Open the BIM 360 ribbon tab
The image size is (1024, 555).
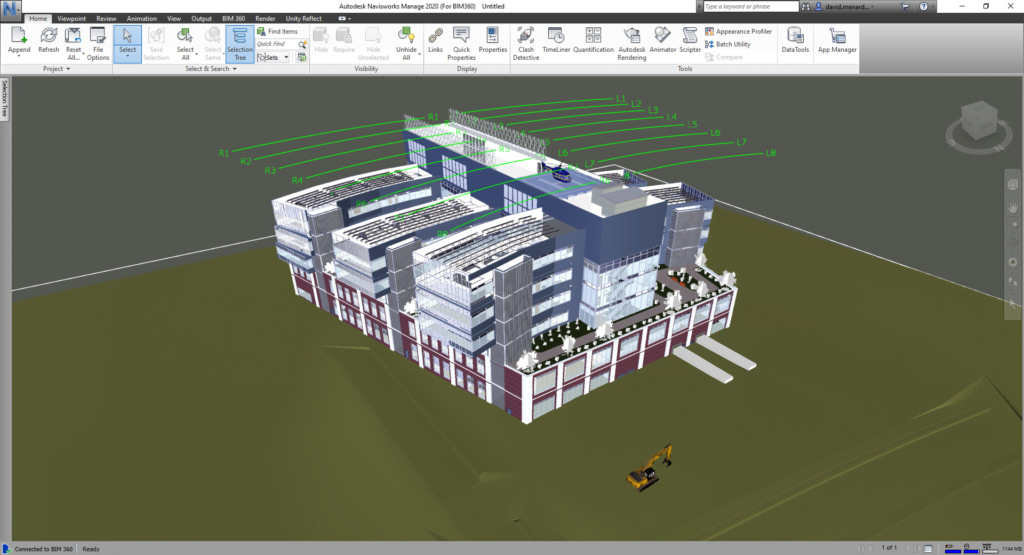pos(233,18)
